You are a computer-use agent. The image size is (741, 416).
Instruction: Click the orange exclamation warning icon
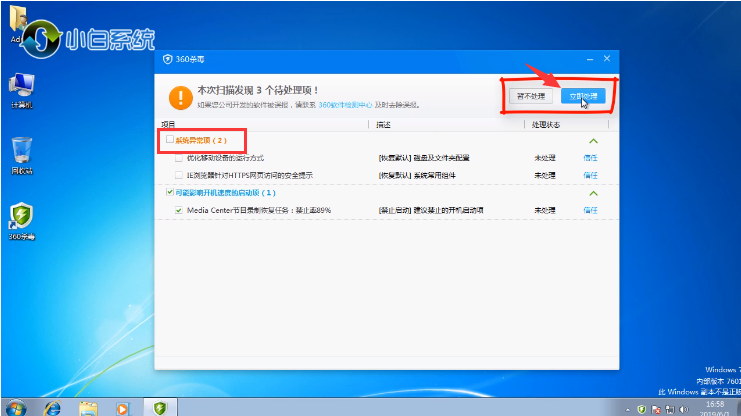[181, 97]
